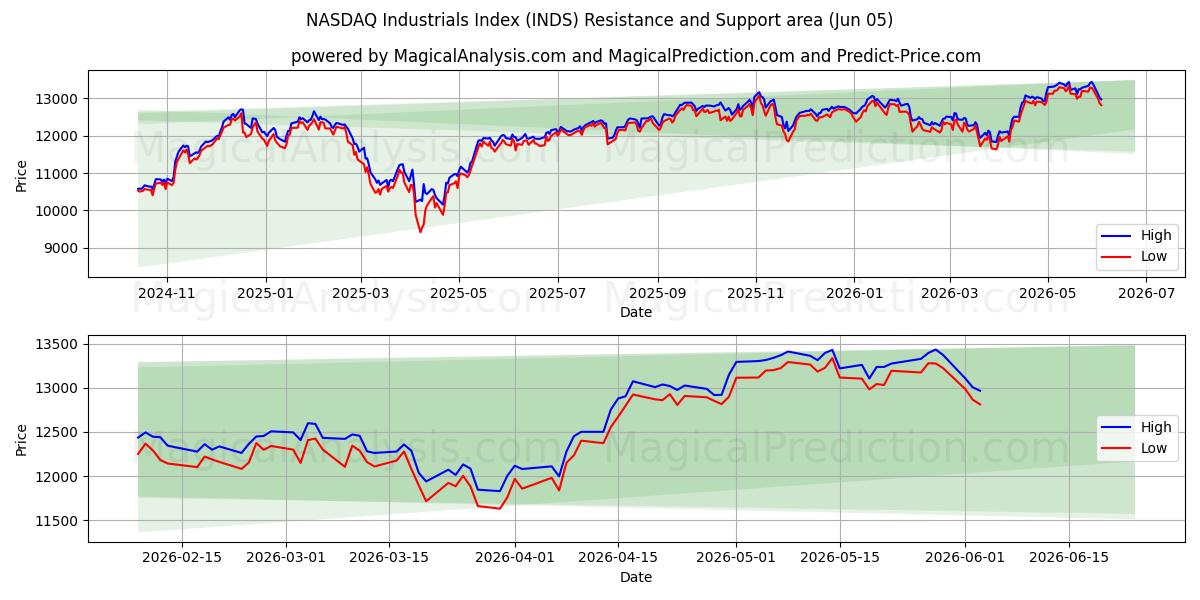
Task: Click the 'High' legend entry in the bottom chart
Action: point(1135,428)
